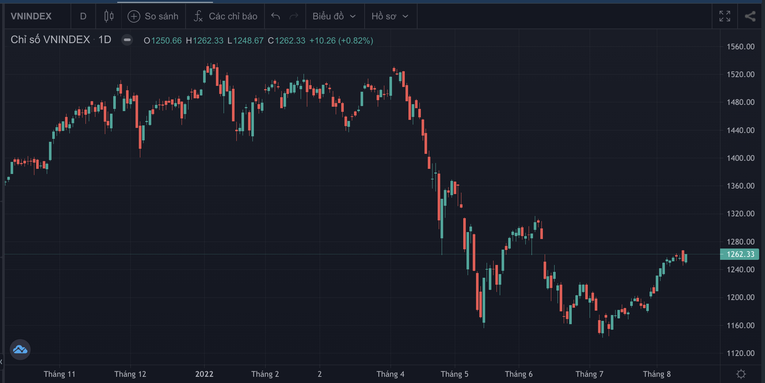Click the 1200.00 price axis label
This screenshot has height=383, width=765.
point(741,297)
